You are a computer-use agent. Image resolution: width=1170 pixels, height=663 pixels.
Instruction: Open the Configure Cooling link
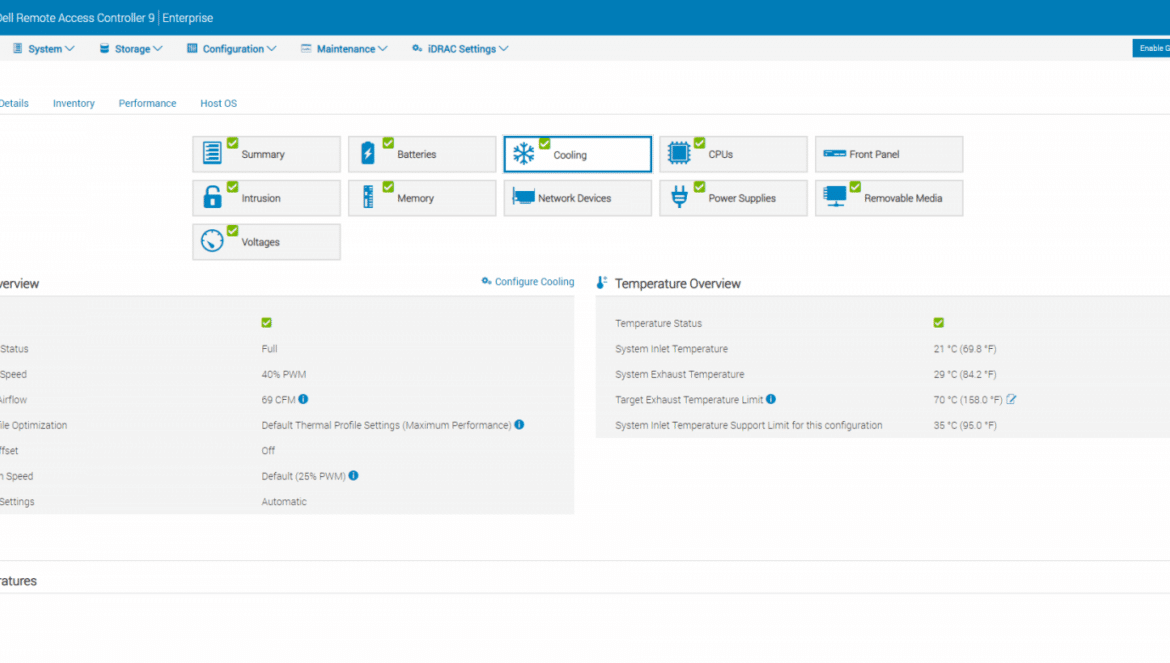pos(534,282)
